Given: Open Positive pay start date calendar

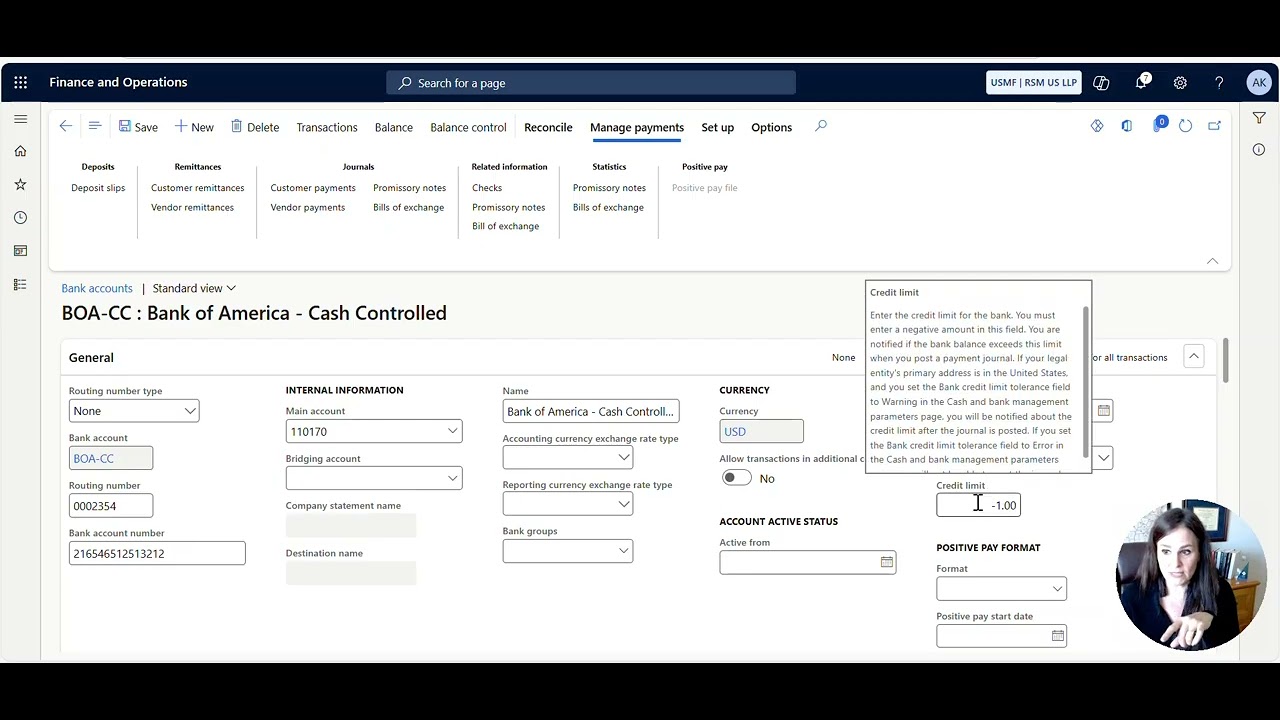Looking at the screenshot, I should point(1057,636).
